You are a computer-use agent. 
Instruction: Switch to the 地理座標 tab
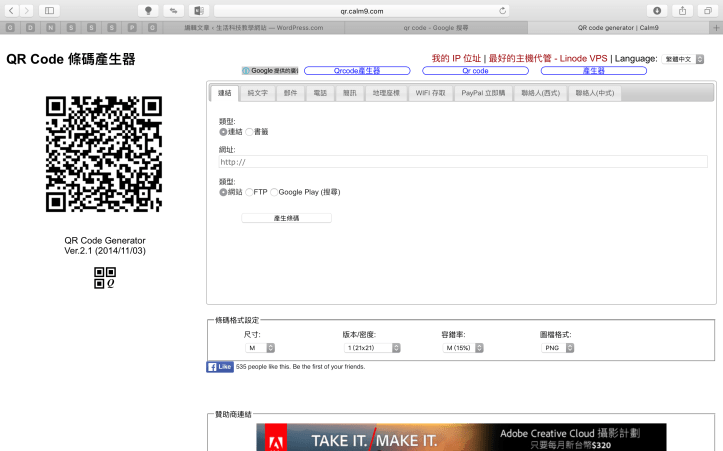click(x=386, y=93)
